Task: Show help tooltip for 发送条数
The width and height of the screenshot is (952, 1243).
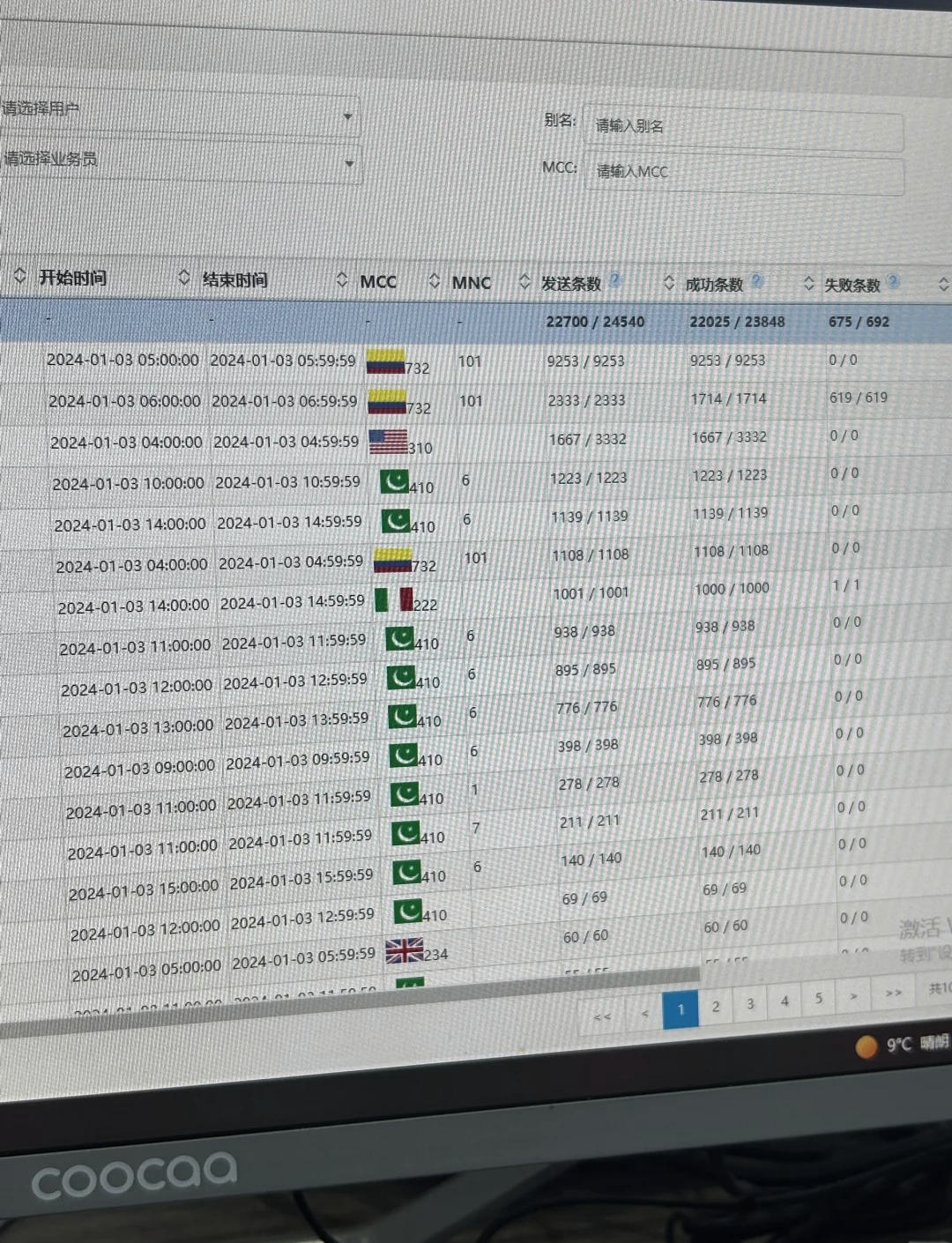Action: 615,279
